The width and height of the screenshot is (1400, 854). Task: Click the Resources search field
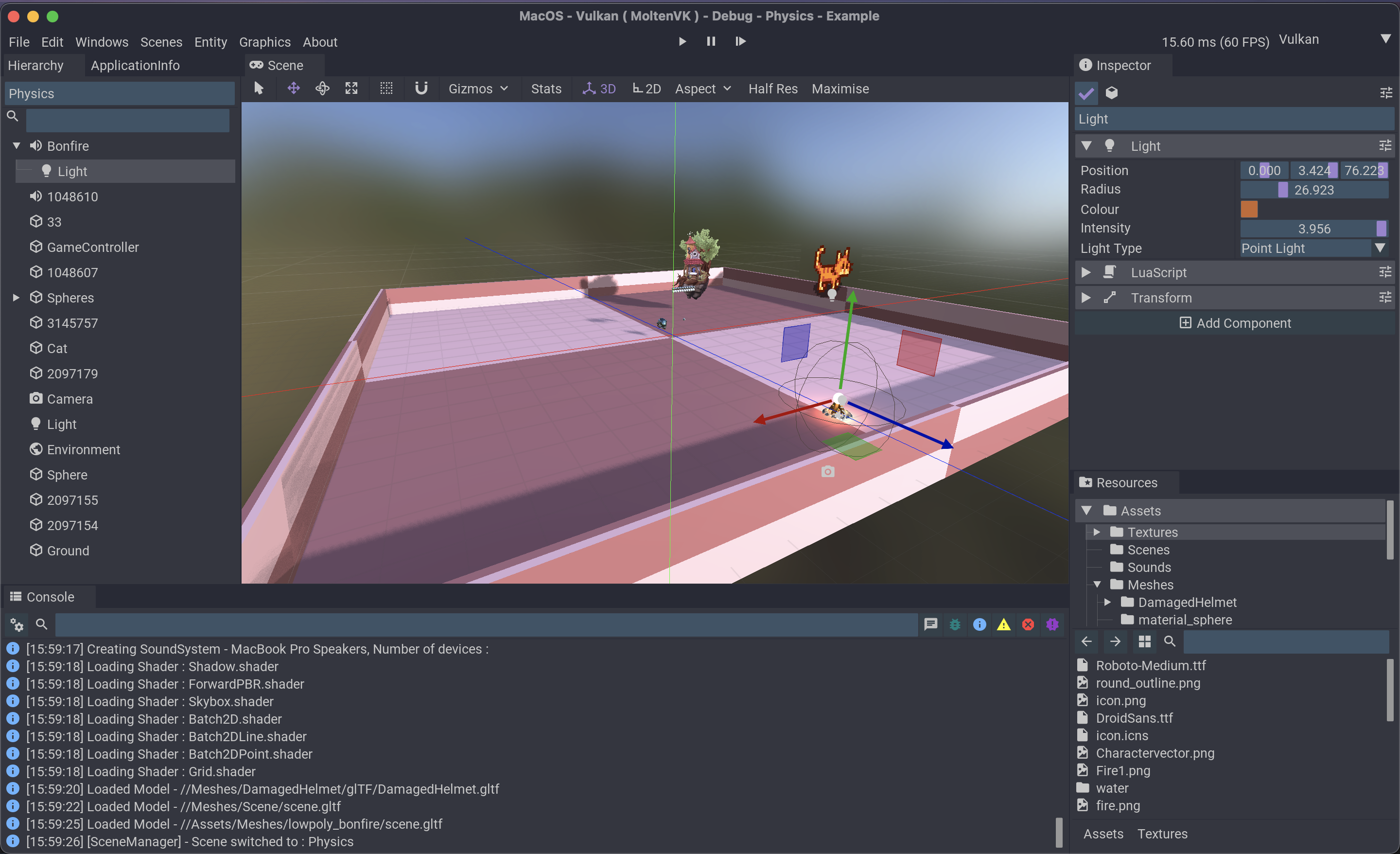coord(1286,641)
